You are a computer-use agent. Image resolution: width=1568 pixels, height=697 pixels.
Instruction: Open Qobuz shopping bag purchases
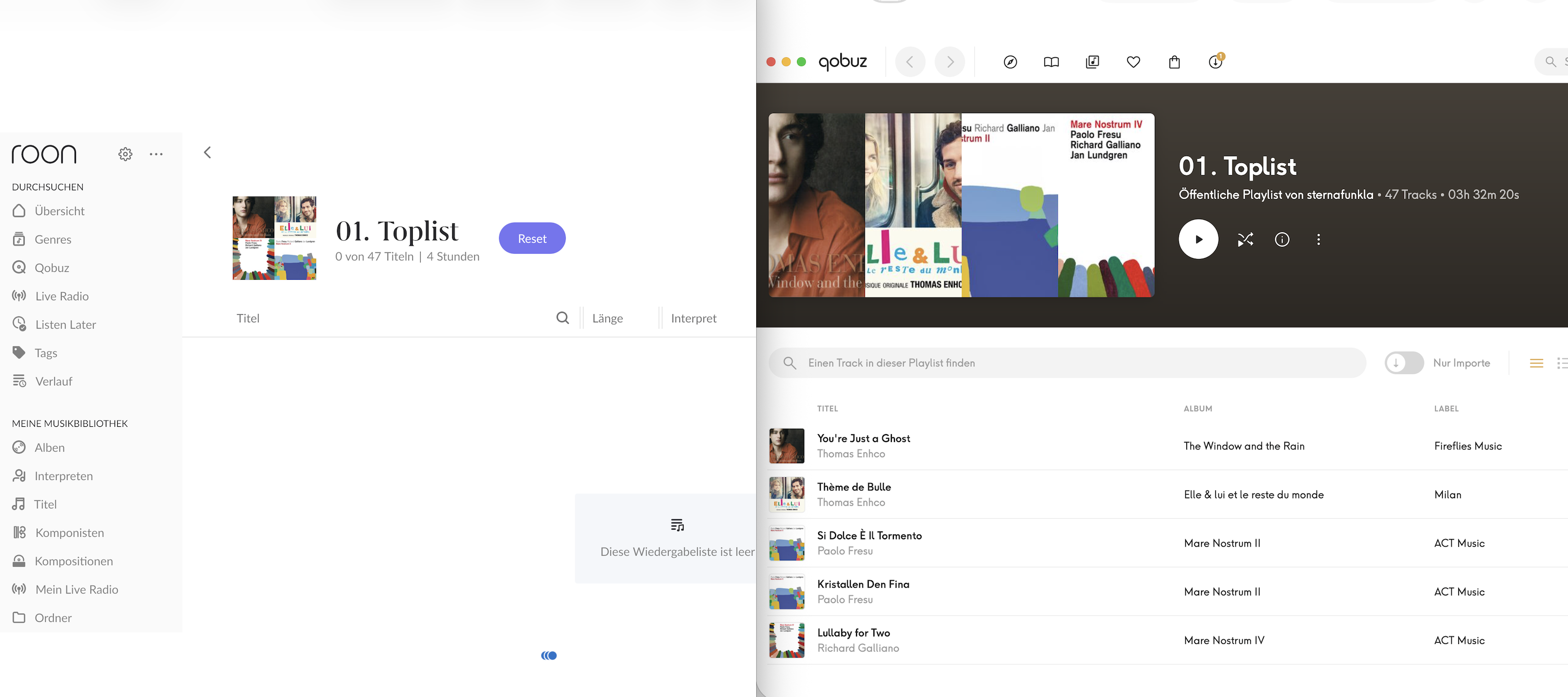[1174, 62]
